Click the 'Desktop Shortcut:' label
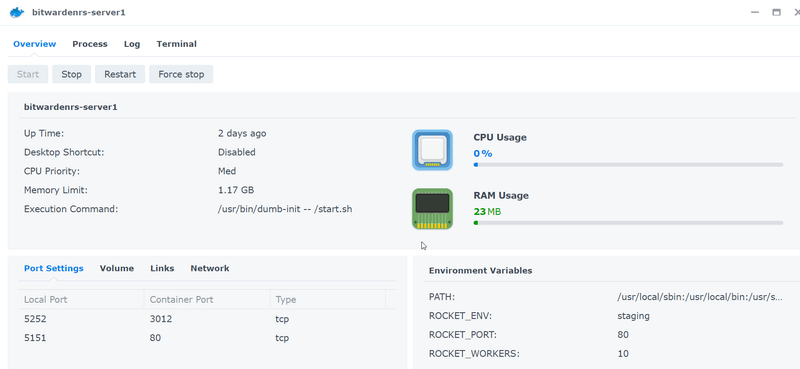 tap(64, 152)
